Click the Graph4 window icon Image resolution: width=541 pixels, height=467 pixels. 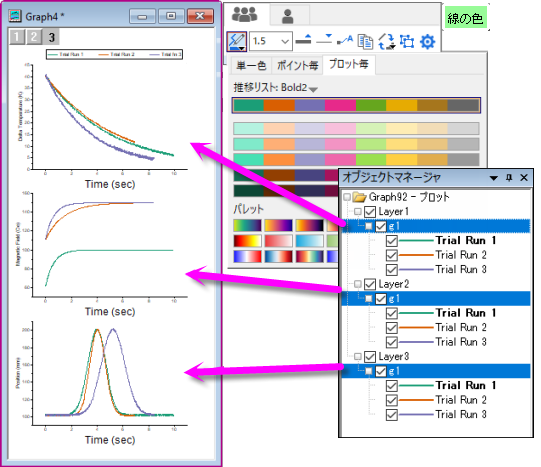point(15,16)
